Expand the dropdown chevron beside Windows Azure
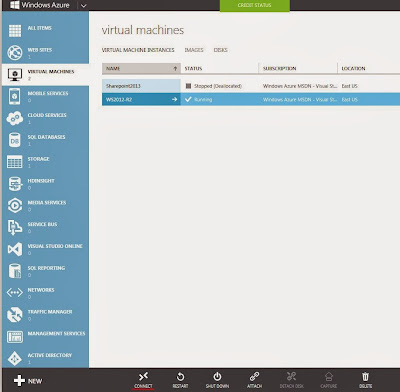The image size is (400, 392). [x=84, y=6]
